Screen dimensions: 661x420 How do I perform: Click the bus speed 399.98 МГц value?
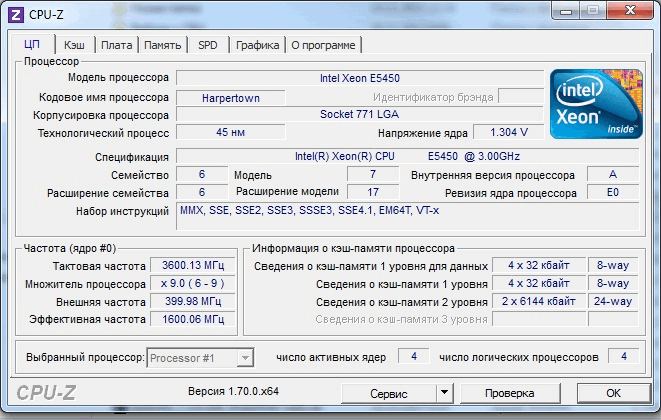pos(193,301)
